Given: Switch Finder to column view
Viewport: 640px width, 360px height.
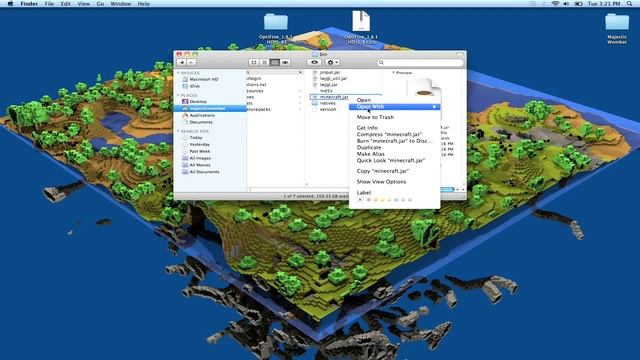Looking at the screenshot, I should pos(275,62).
